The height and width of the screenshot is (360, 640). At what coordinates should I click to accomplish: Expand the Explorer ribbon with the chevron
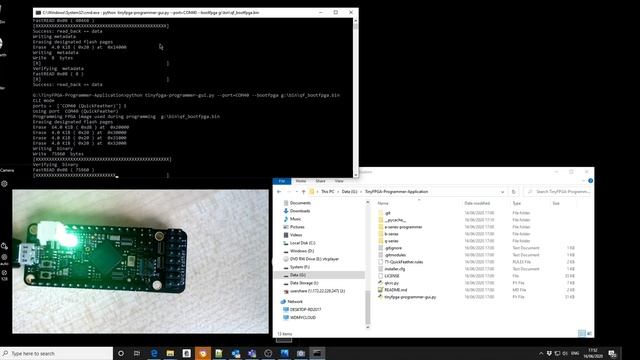pos(583,181)
